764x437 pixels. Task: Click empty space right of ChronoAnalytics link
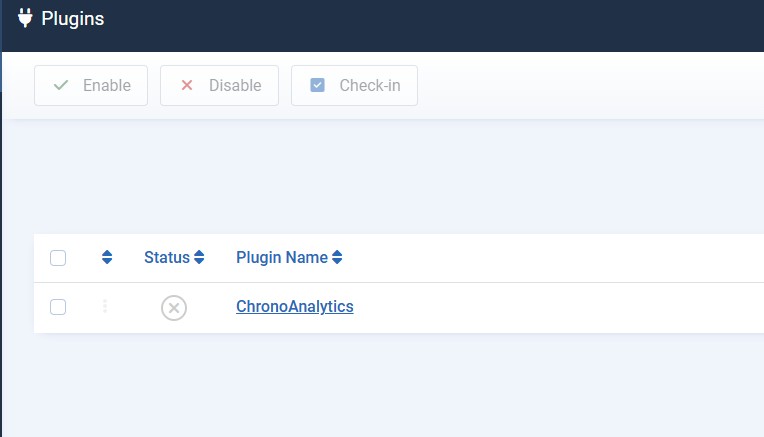click(x=550, y=307)
